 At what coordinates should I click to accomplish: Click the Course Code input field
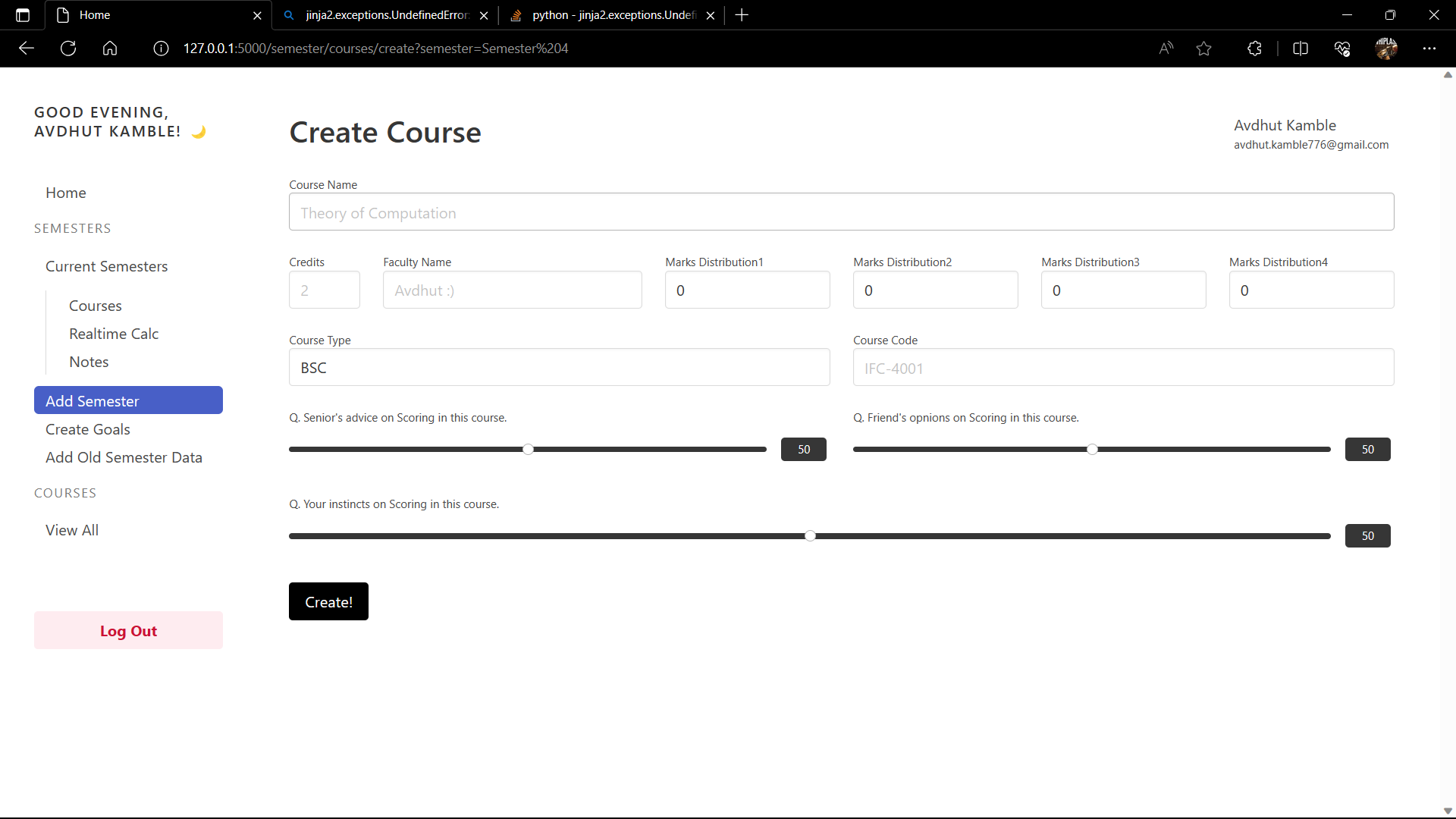(1122, 368)
